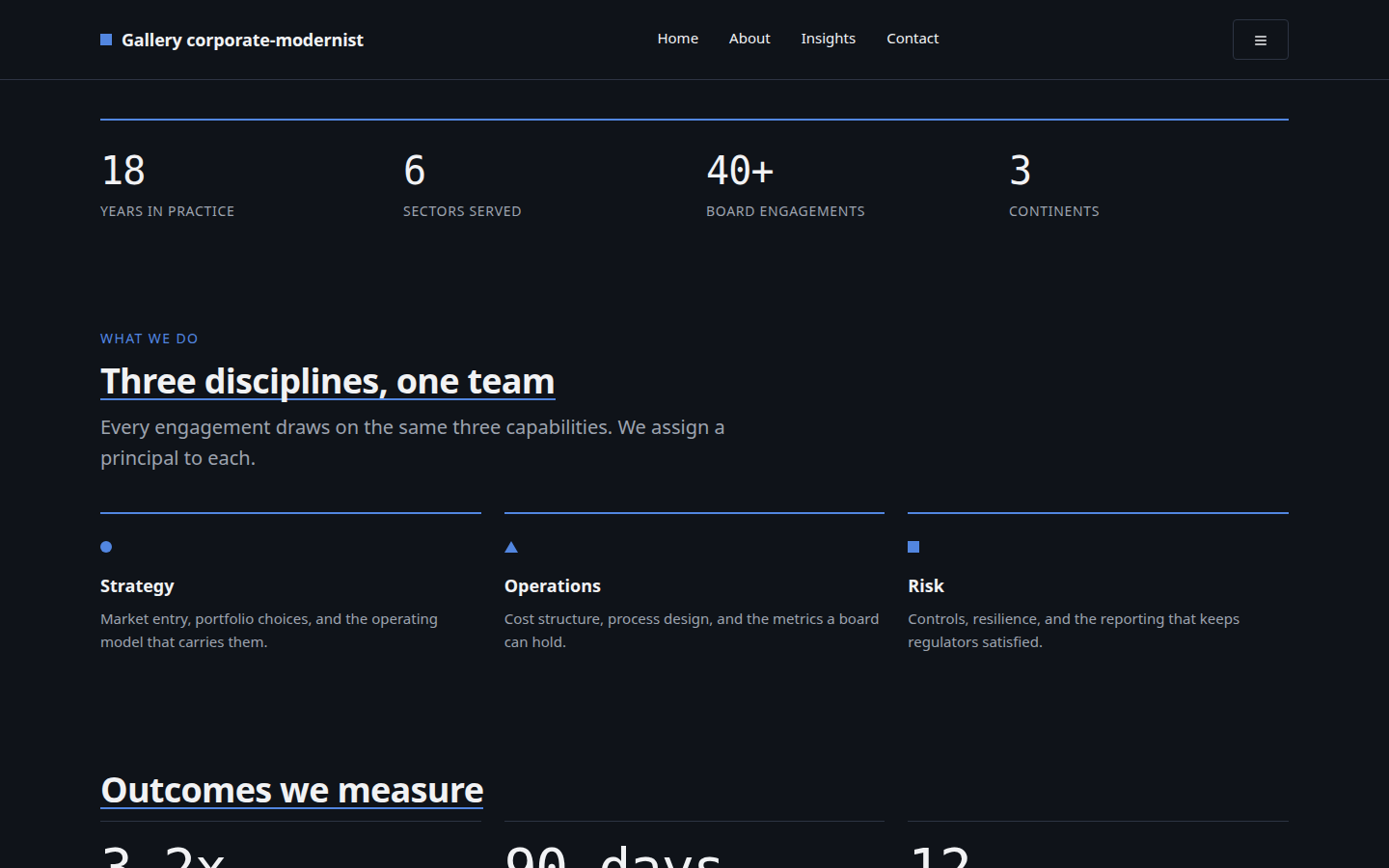Image resolution: width=1389 pixels, height=868 pixels.
Task: Click the WHAT WE DO eyebrow text
Action: tap(150, 339)
